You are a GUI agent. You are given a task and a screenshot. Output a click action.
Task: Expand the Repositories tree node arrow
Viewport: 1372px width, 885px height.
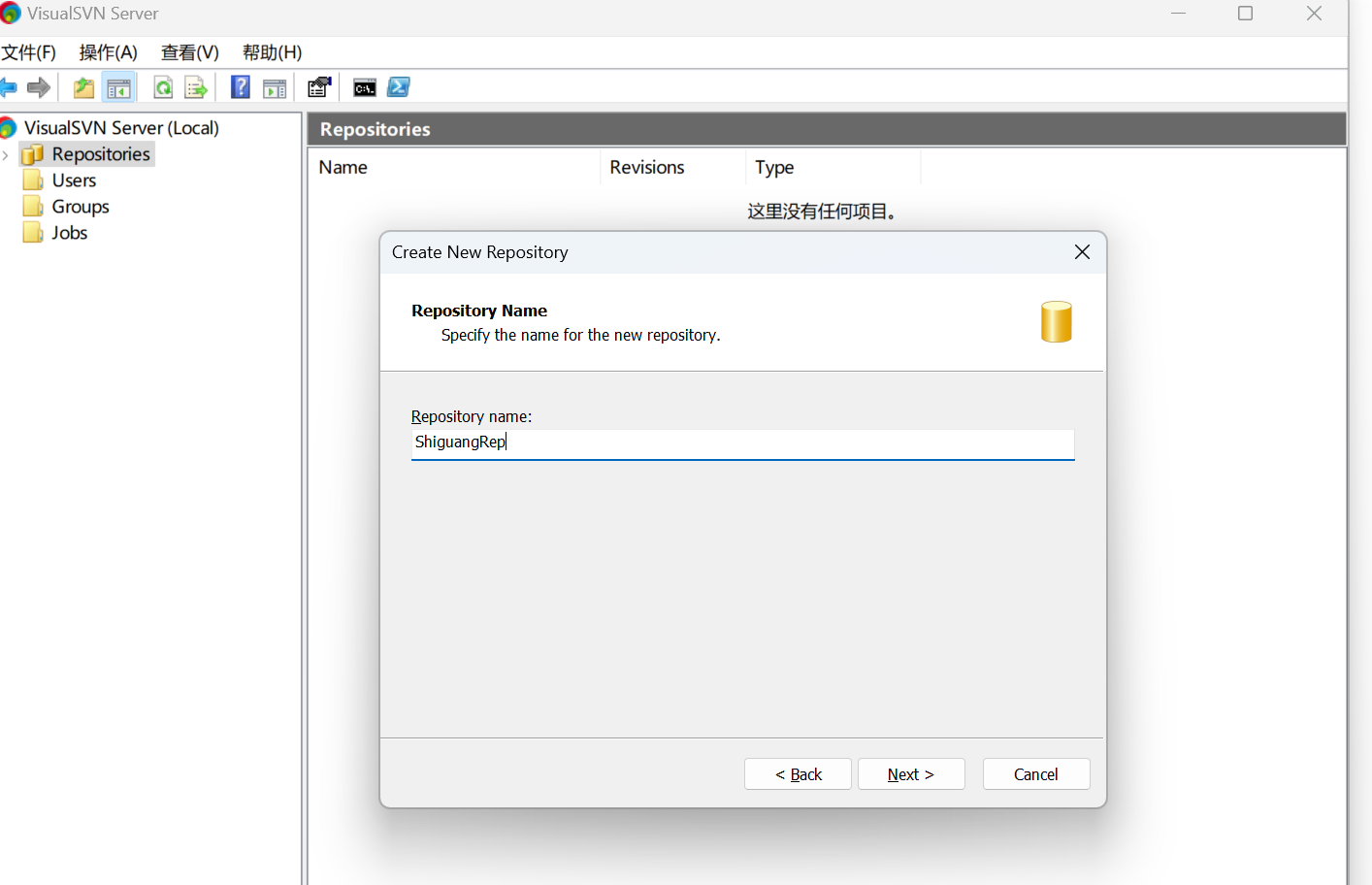click(6, 154)
